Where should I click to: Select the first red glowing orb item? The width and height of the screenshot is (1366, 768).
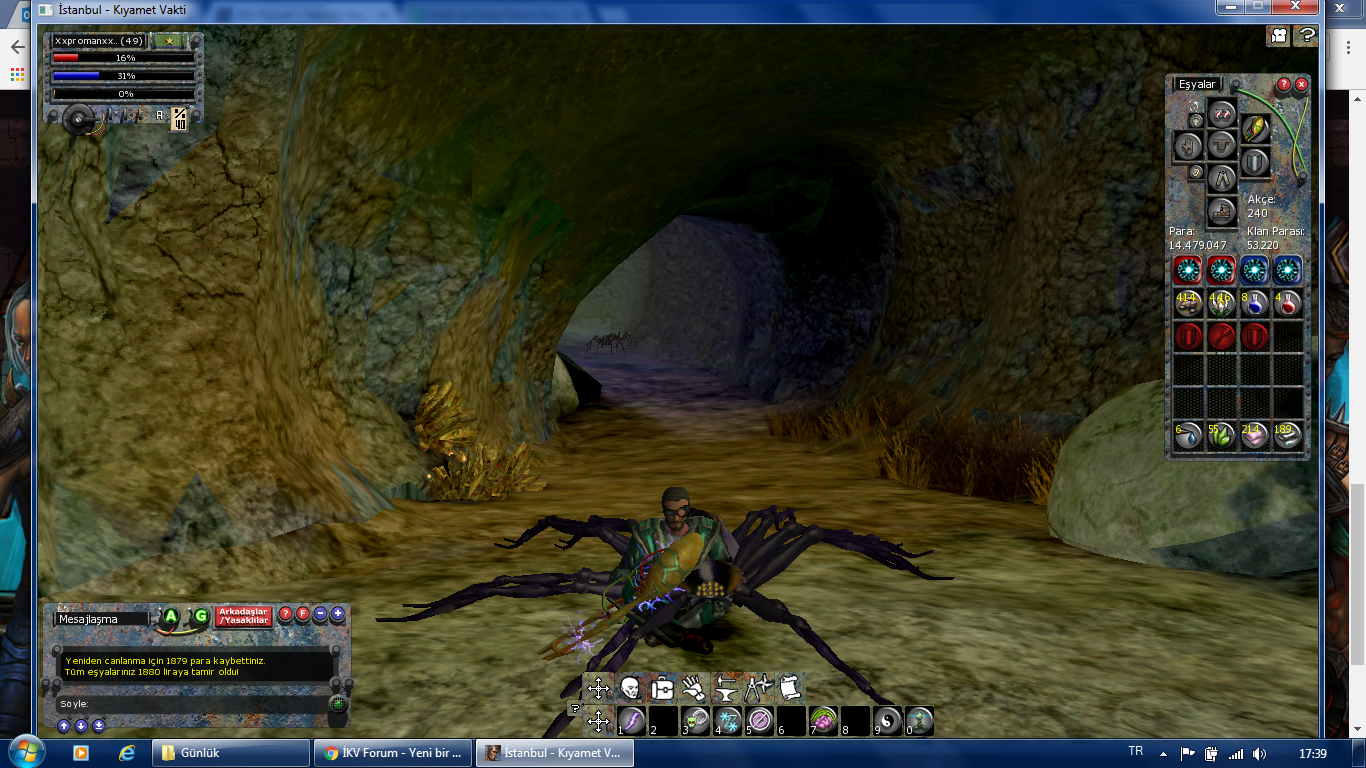[1188, 270]
